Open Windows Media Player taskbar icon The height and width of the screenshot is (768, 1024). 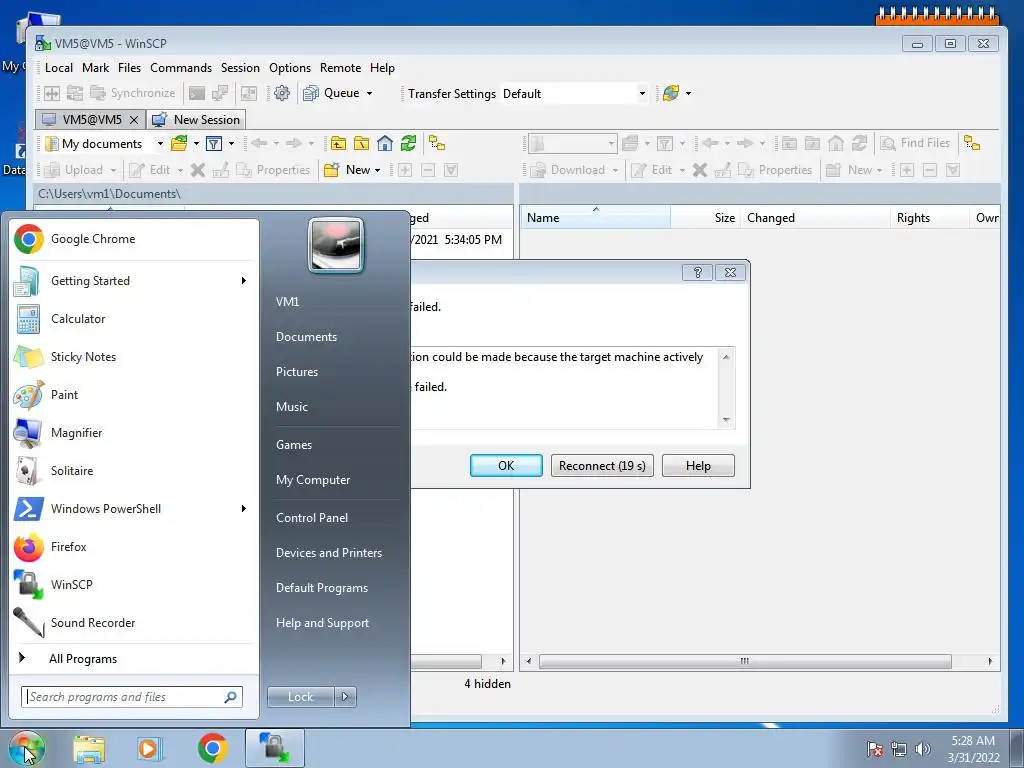[149, 748]
